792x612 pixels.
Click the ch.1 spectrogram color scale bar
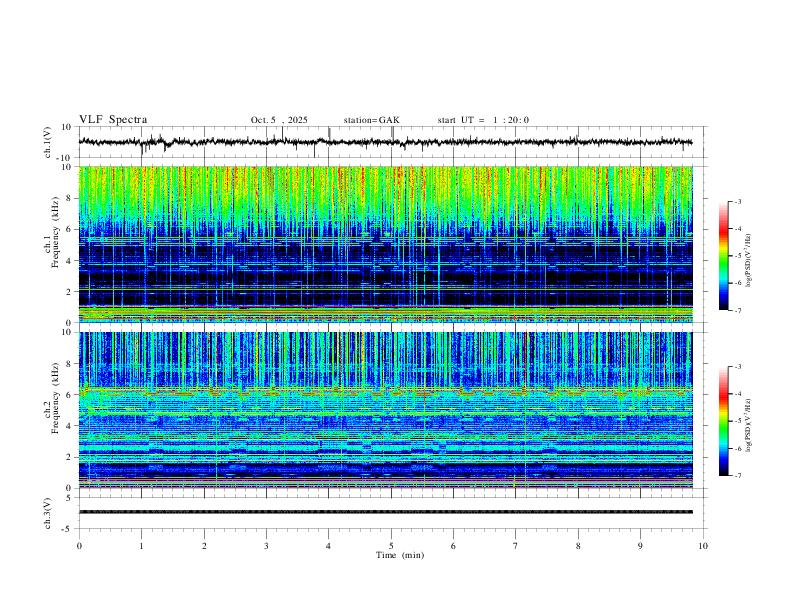tap(724, 256)
